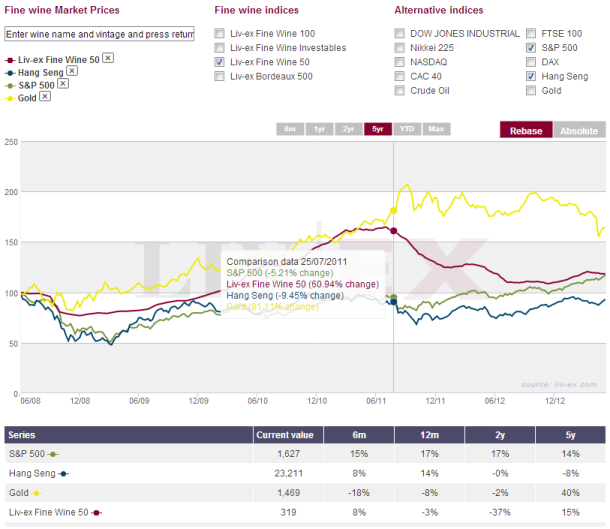Click the Liv-ex Fine Wine 50 legend marker

9,59
